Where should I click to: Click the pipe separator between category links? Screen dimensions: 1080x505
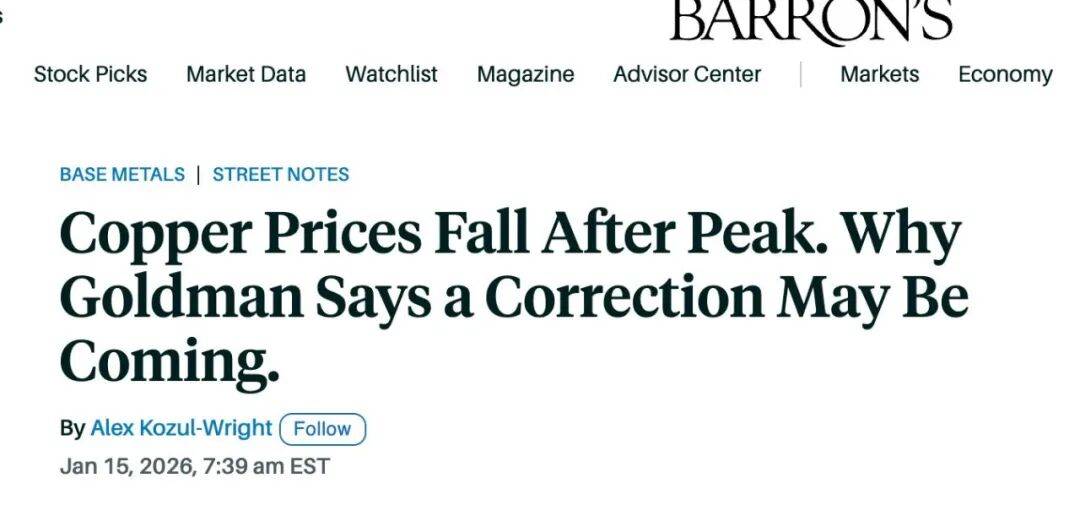199,174
